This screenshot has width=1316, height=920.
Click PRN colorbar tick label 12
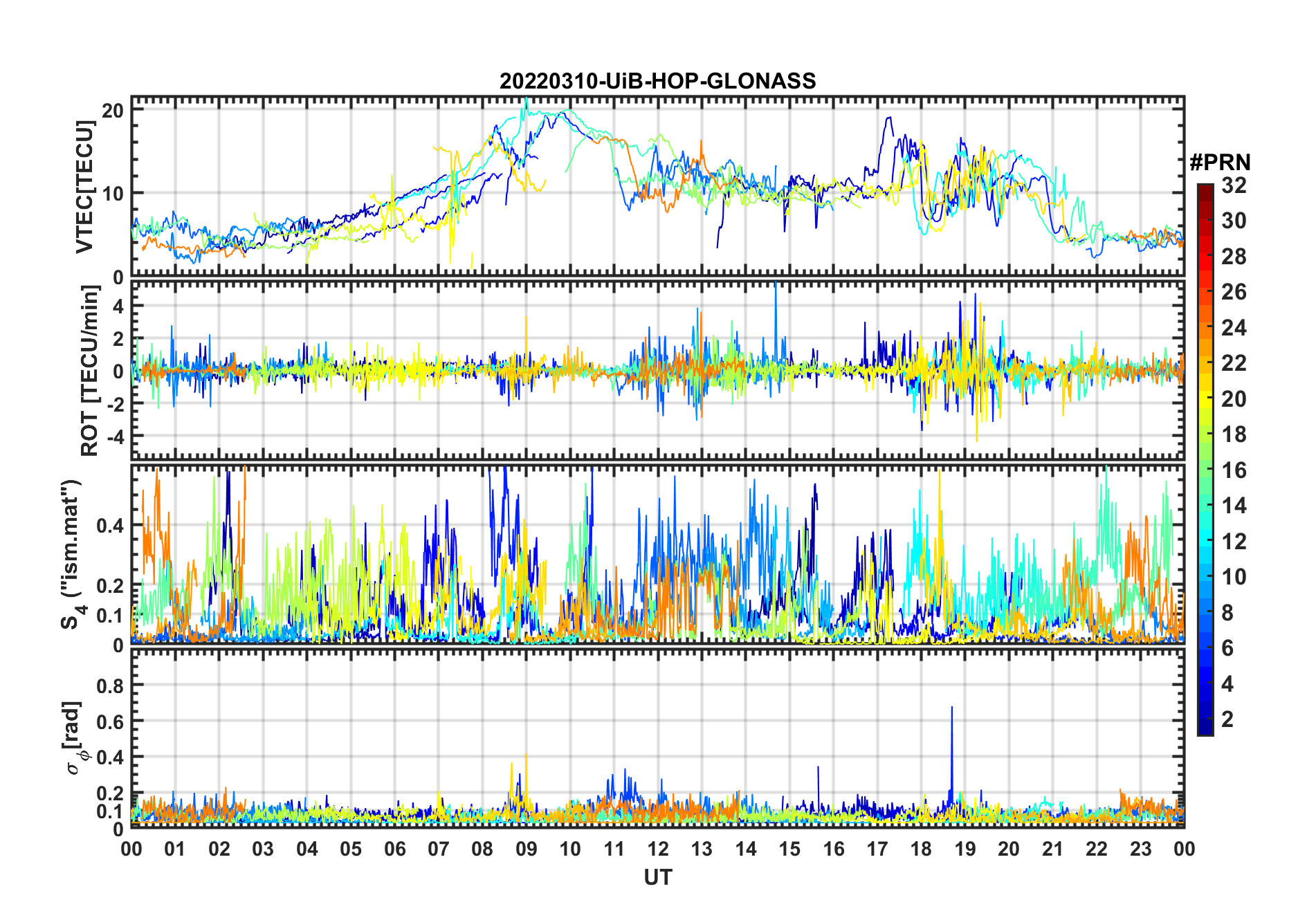1234,541
